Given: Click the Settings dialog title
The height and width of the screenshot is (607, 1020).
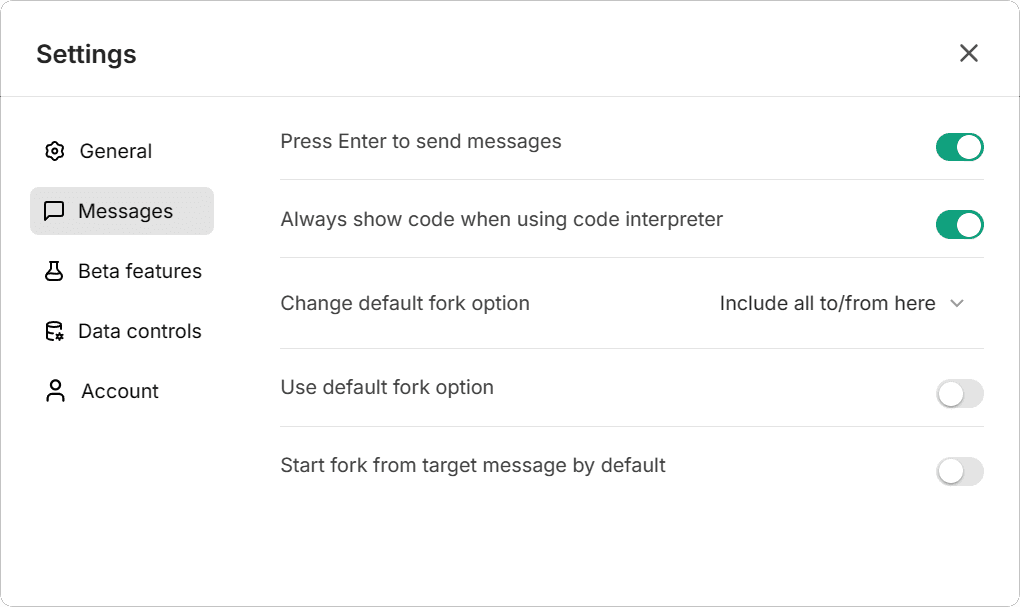Looking at the screenshot, I should point(86,54).
